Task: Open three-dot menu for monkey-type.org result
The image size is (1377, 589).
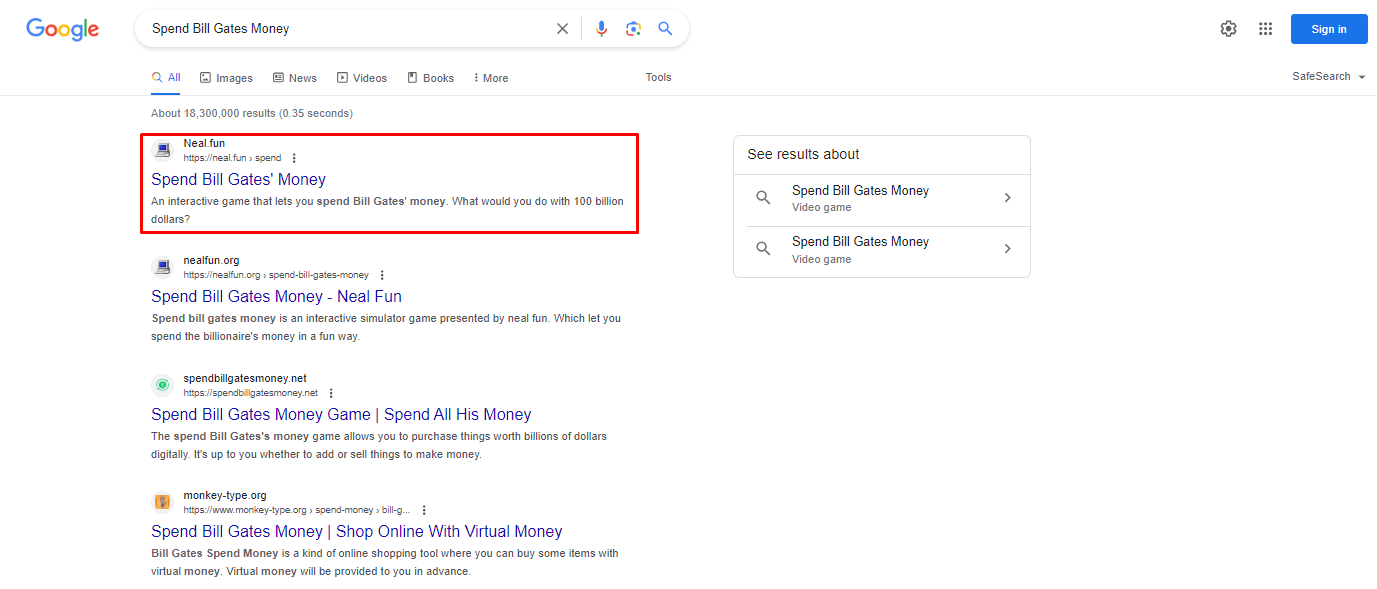Action: click(x=424, y=510)
